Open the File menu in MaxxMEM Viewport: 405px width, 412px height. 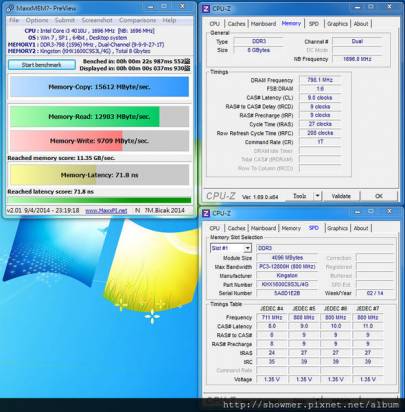point(14,20)
